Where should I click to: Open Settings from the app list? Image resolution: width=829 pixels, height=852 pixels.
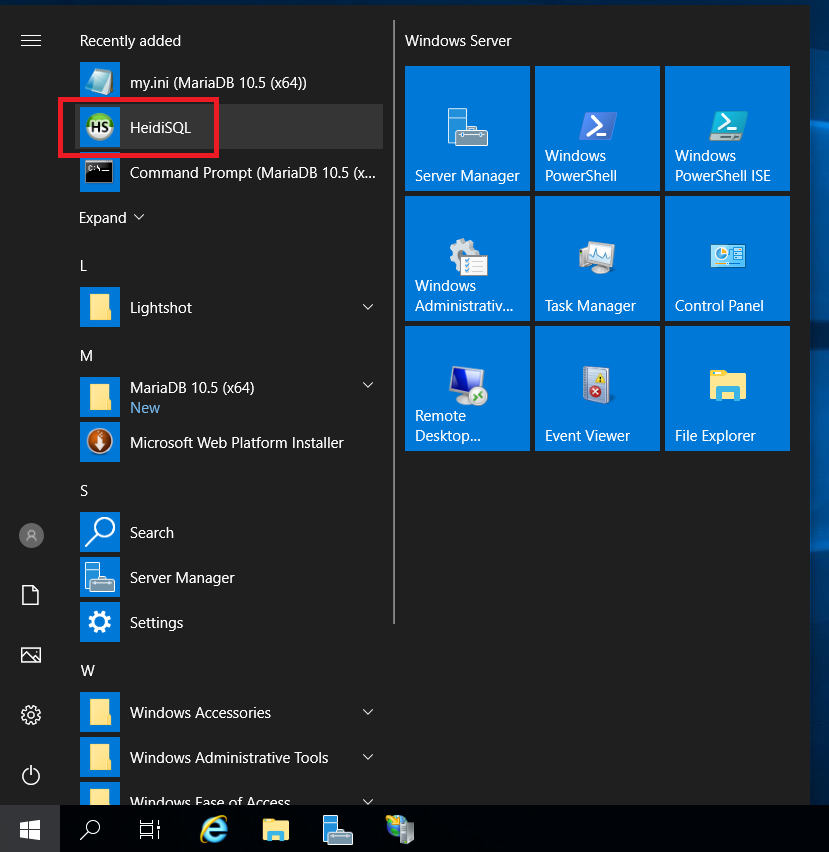click(229, 622)
